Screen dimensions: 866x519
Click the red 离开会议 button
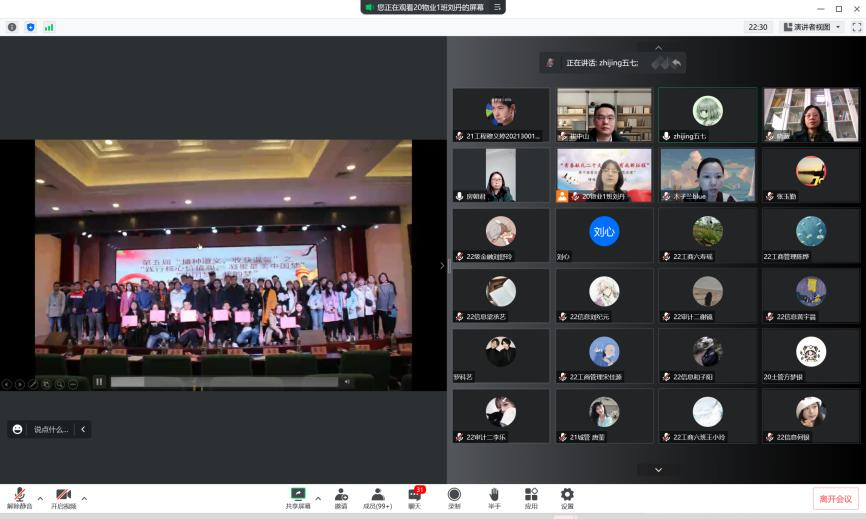click(834, 499)
